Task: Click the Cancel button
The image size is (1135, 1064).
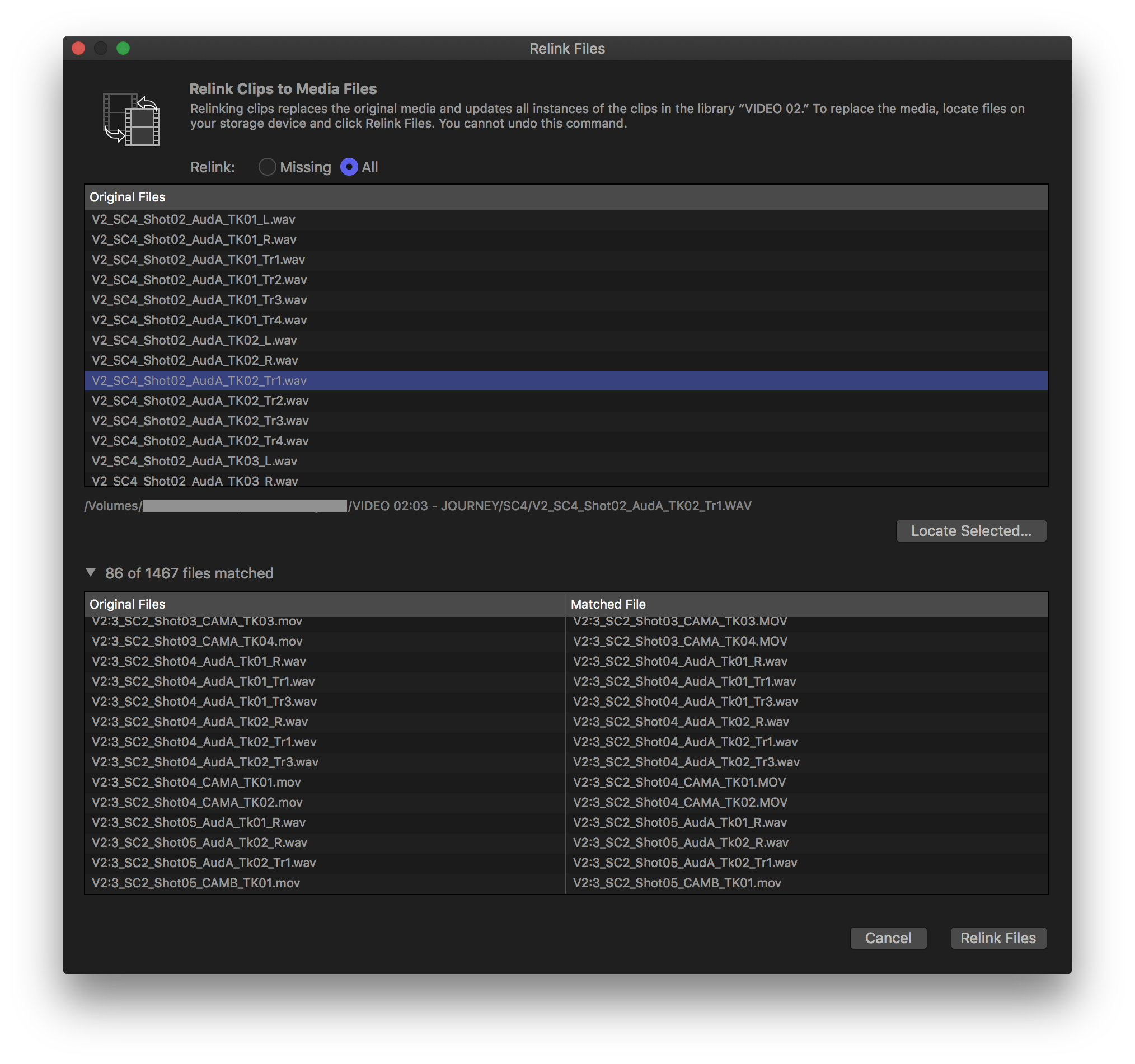Action: 888,938
